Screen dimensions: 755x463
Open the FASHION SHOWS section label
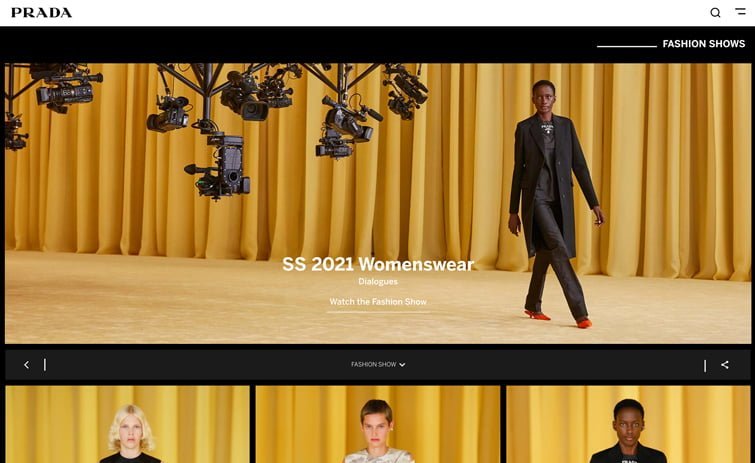point(703,44)
